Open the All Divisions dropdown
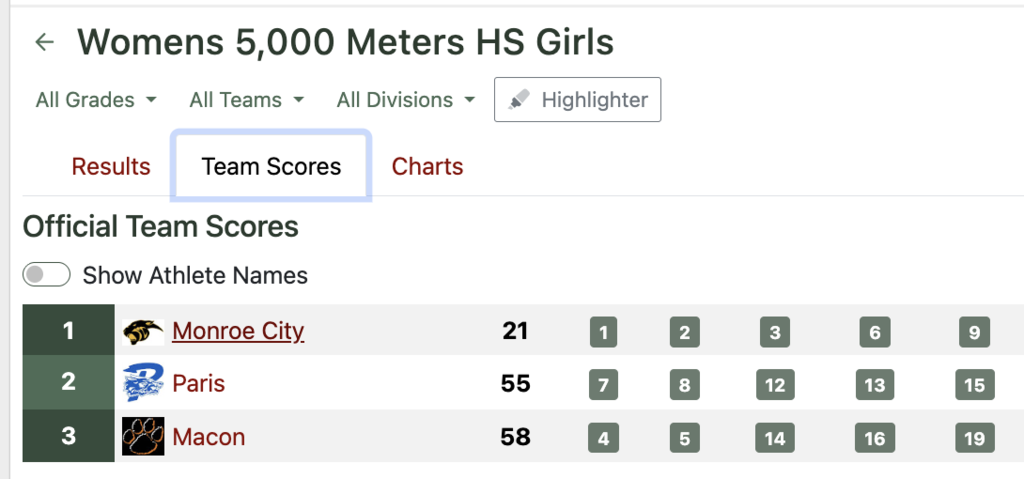1024x479 pixels. pyautogui.click(x=407, y=100)
